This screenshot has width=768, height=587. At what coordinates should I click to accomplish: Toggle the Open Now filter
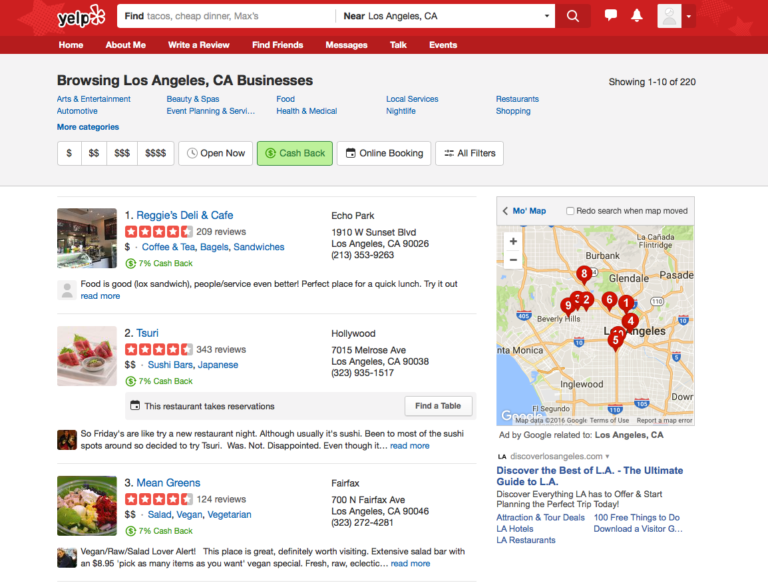(x=215, y=153)
